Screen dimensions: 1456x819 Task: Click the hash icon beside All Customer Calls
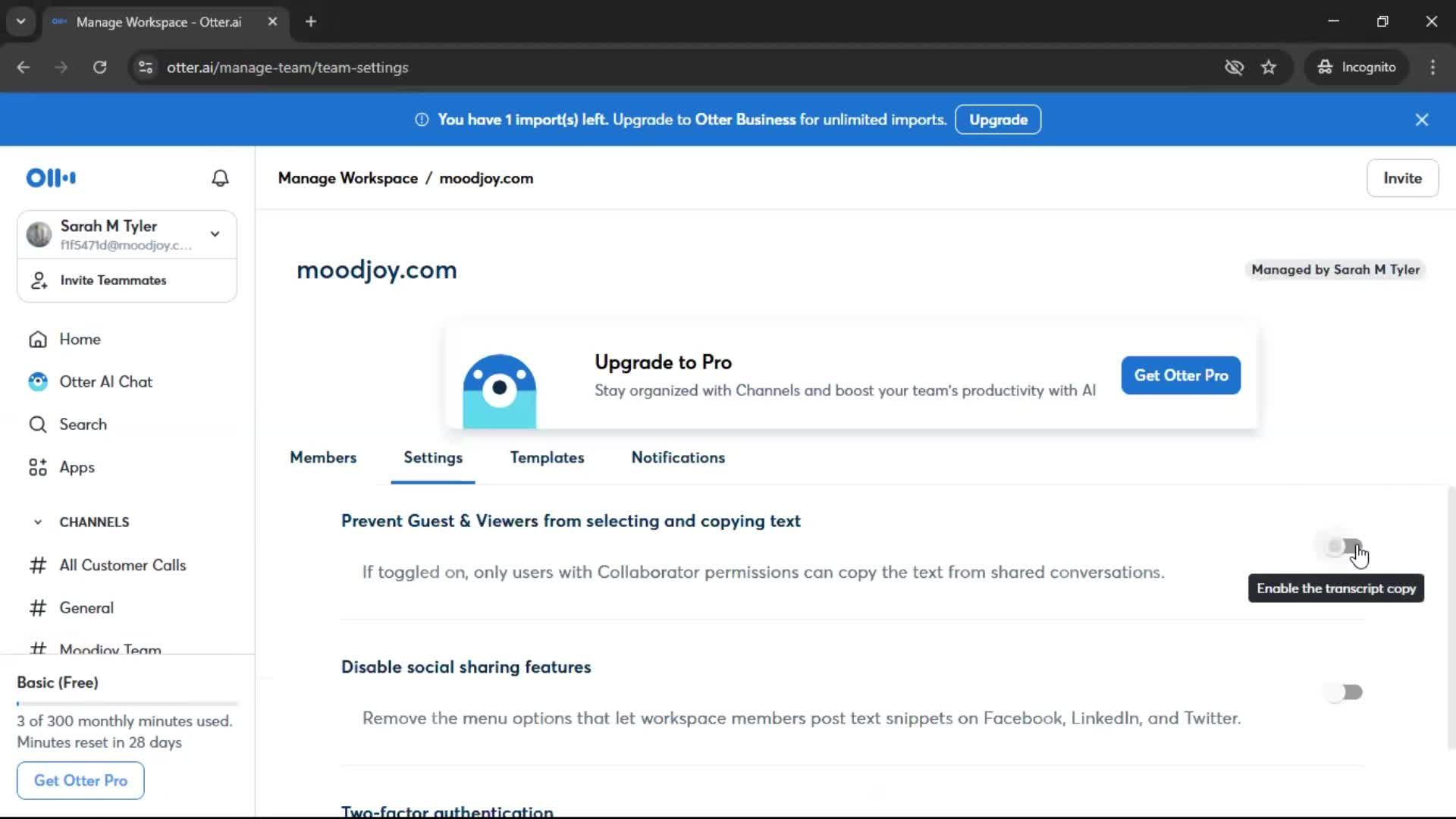tap(38, 566)
